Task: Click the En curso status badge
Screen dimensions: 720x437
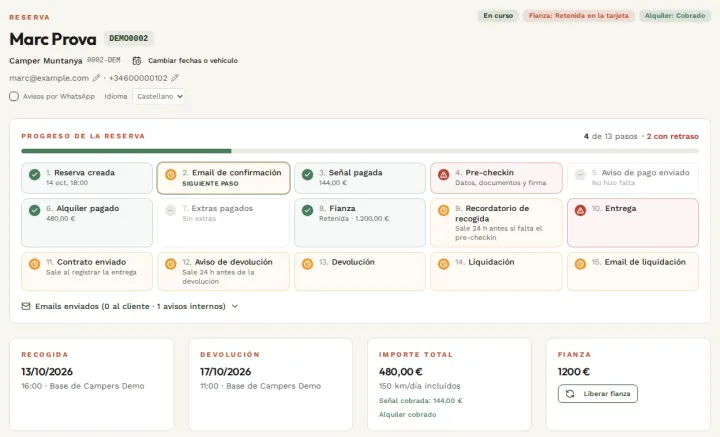Action: tap(498, 16)
